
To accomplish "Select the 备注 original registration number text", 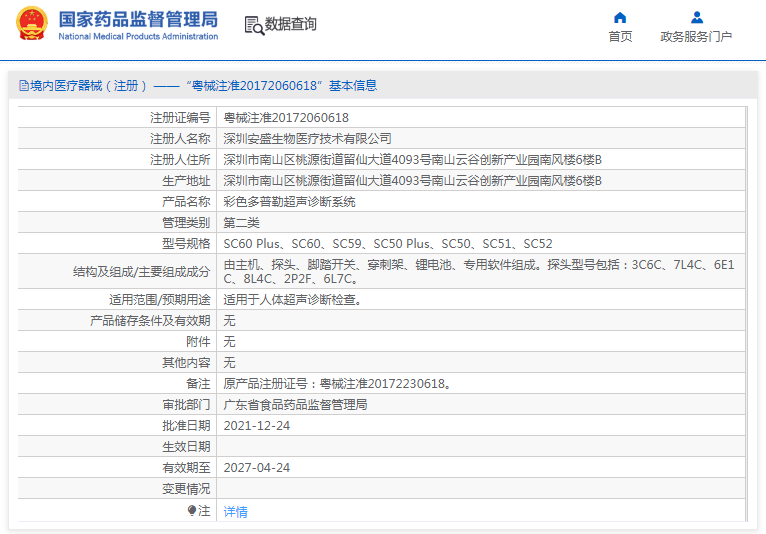I will pyautogui.click(x=337, y=384).
